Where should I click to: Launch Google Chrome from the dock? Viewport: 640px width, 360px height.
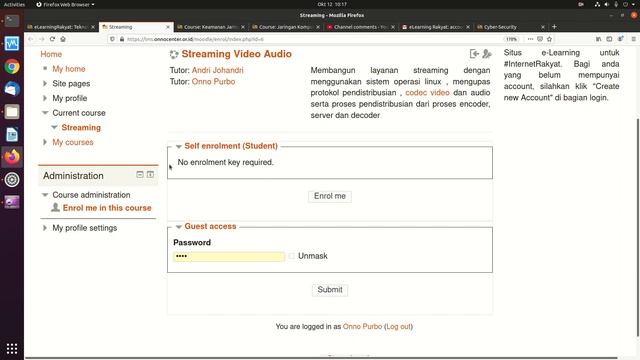point(12,67)
